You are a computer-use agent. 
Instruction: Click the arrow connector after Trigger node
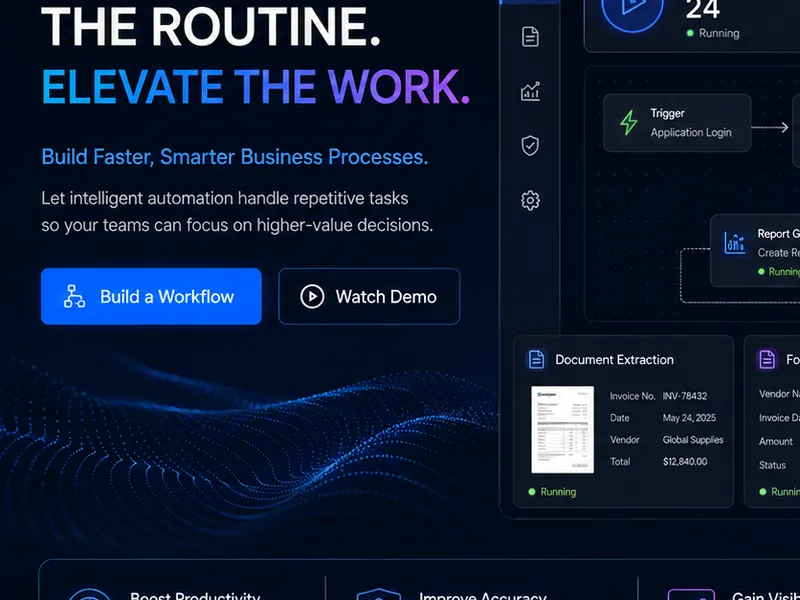tap(770, 127)
